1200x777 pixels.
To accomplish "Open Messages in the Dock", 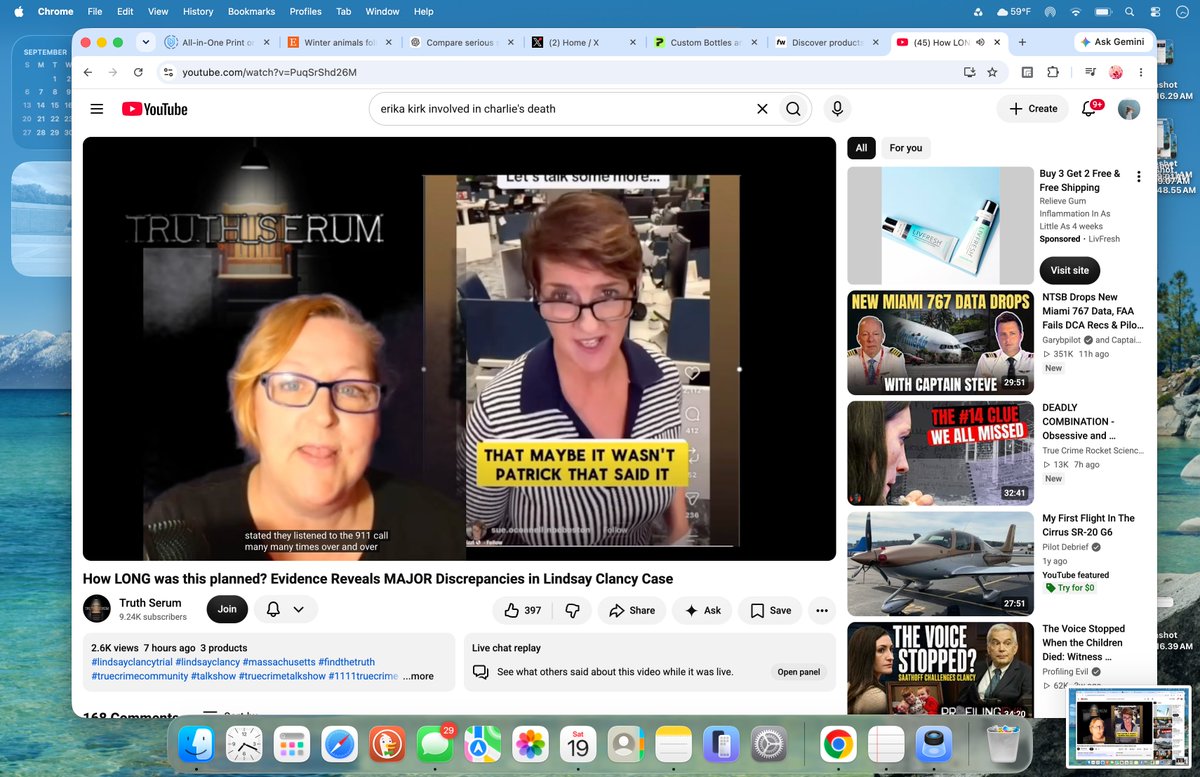I will [435, 744].
